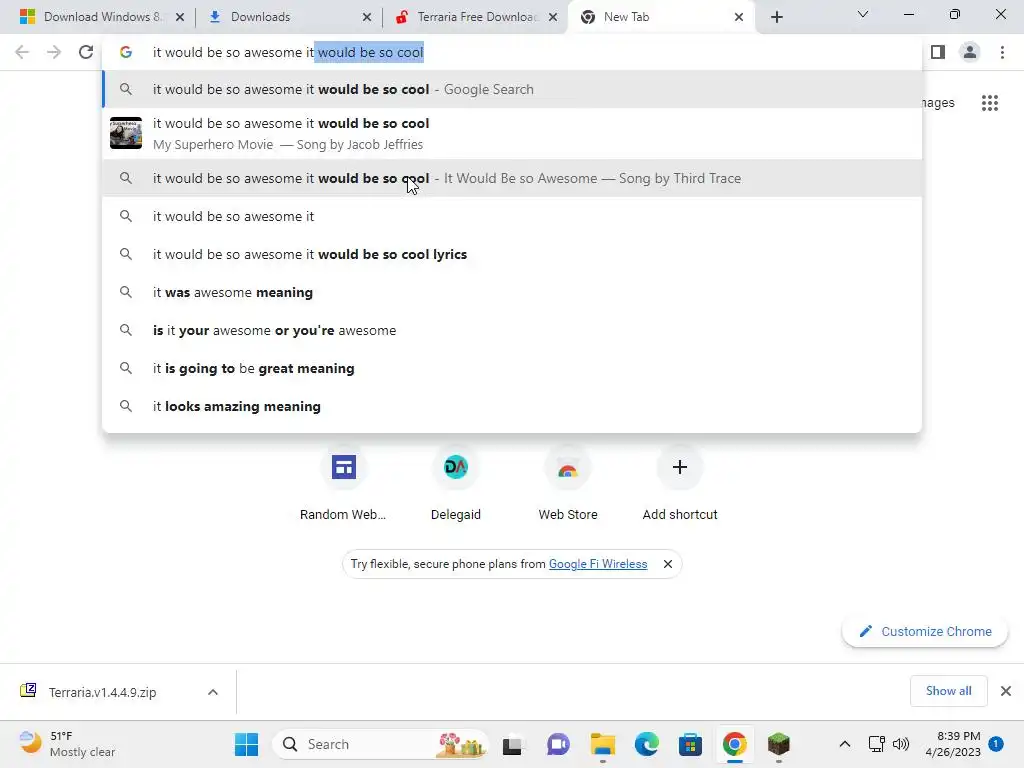Open the network status tray icon
The image size is (1024, 768).
[876, 744]
